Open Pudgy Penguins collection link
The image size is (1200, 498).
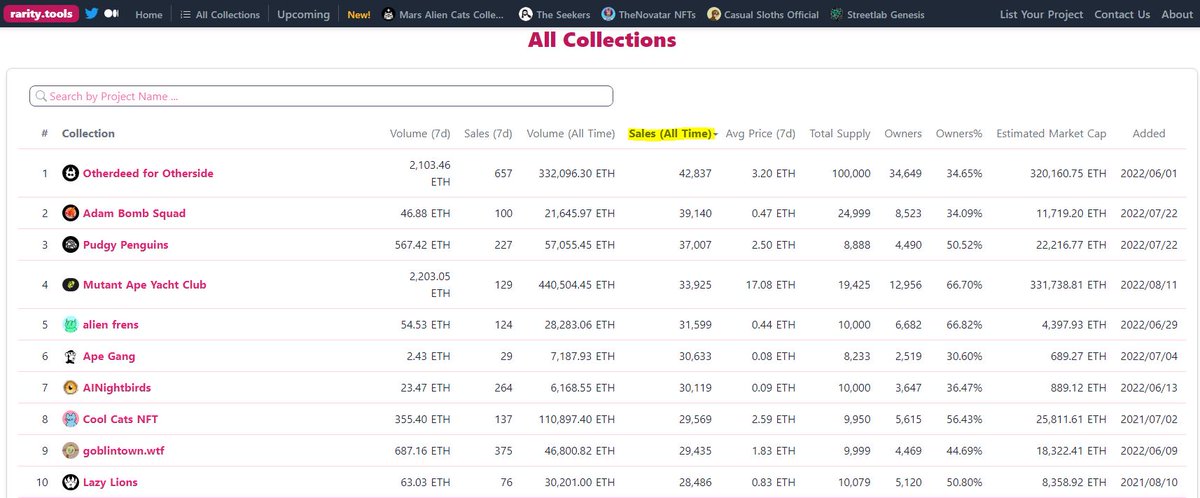(x=125, y=245)
